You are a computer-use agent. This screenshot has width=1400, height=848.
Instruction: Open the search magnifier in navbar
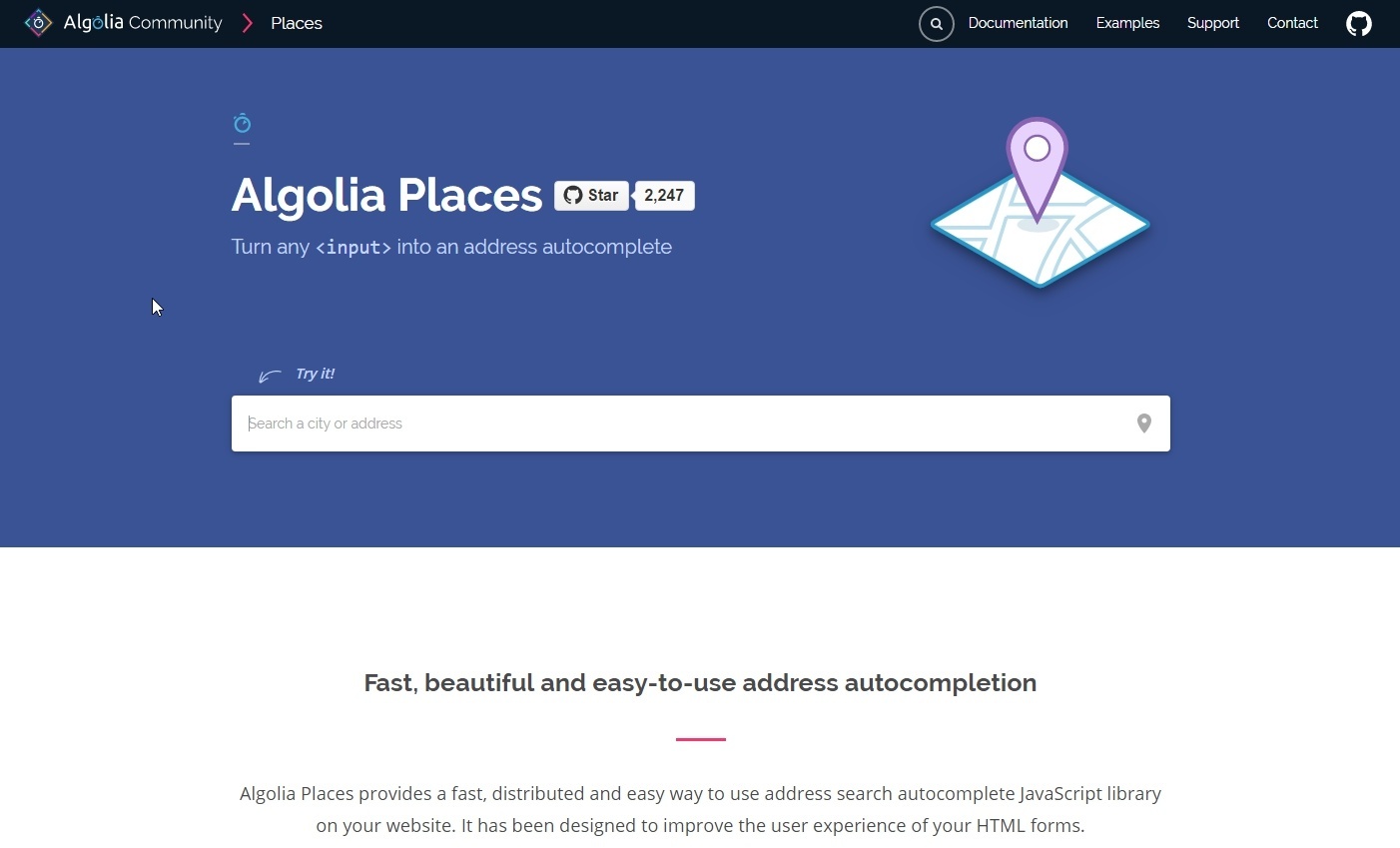936,24
